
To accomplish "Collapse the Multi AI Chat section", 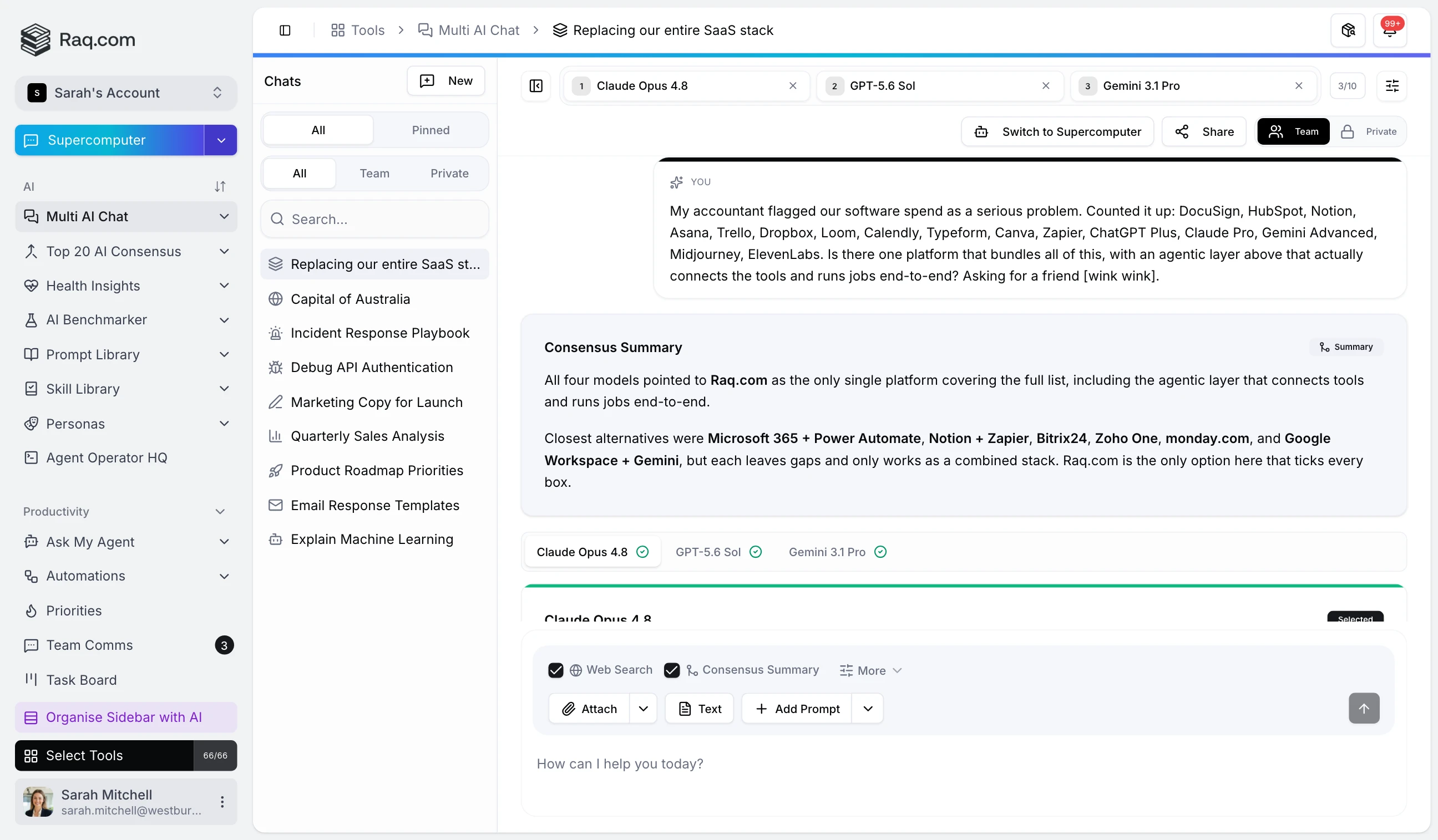I will click(224, 217).
